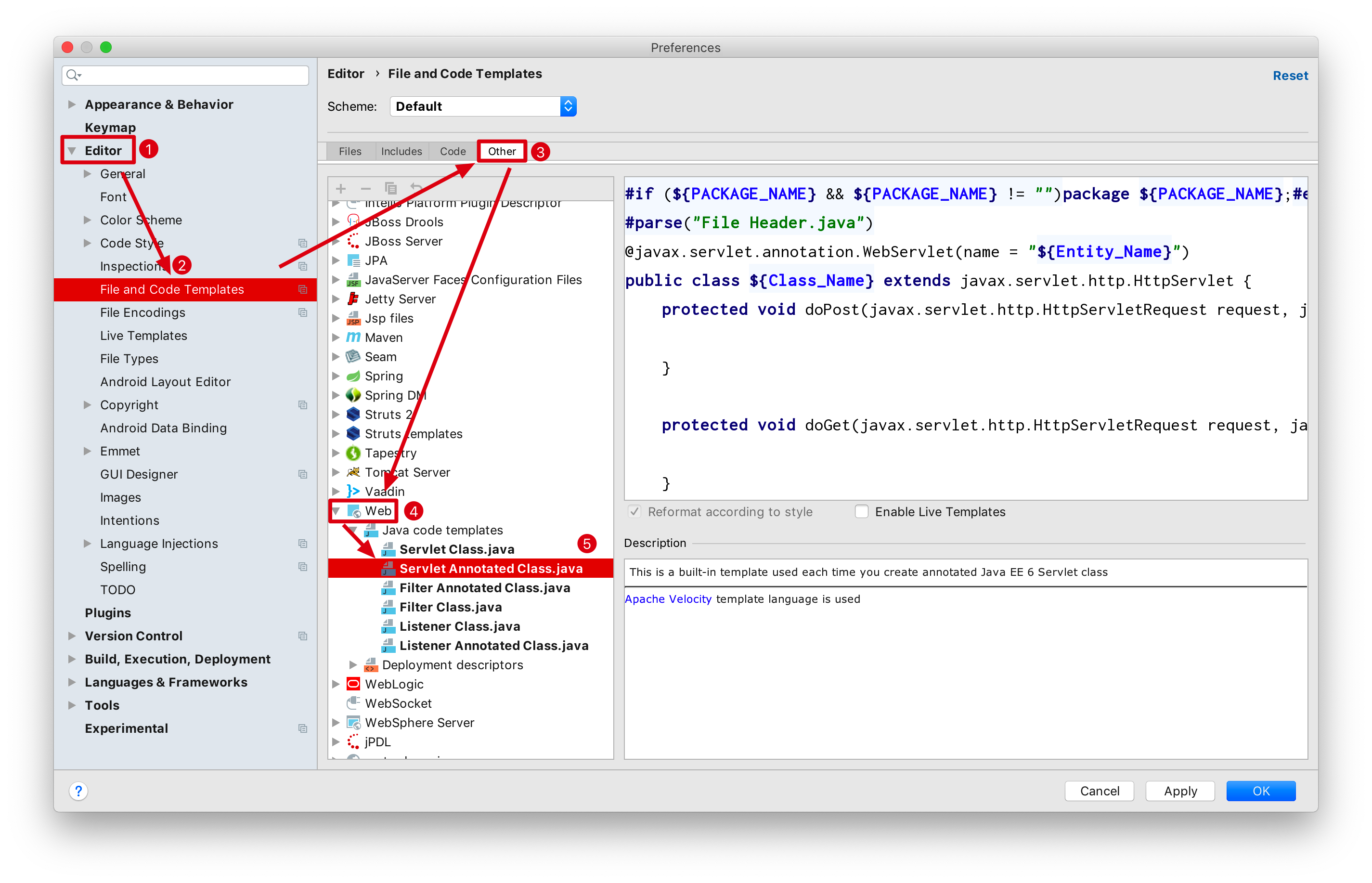
Task: Click the JPA icon
Action: pyautogui.click(x=354, y=260)
